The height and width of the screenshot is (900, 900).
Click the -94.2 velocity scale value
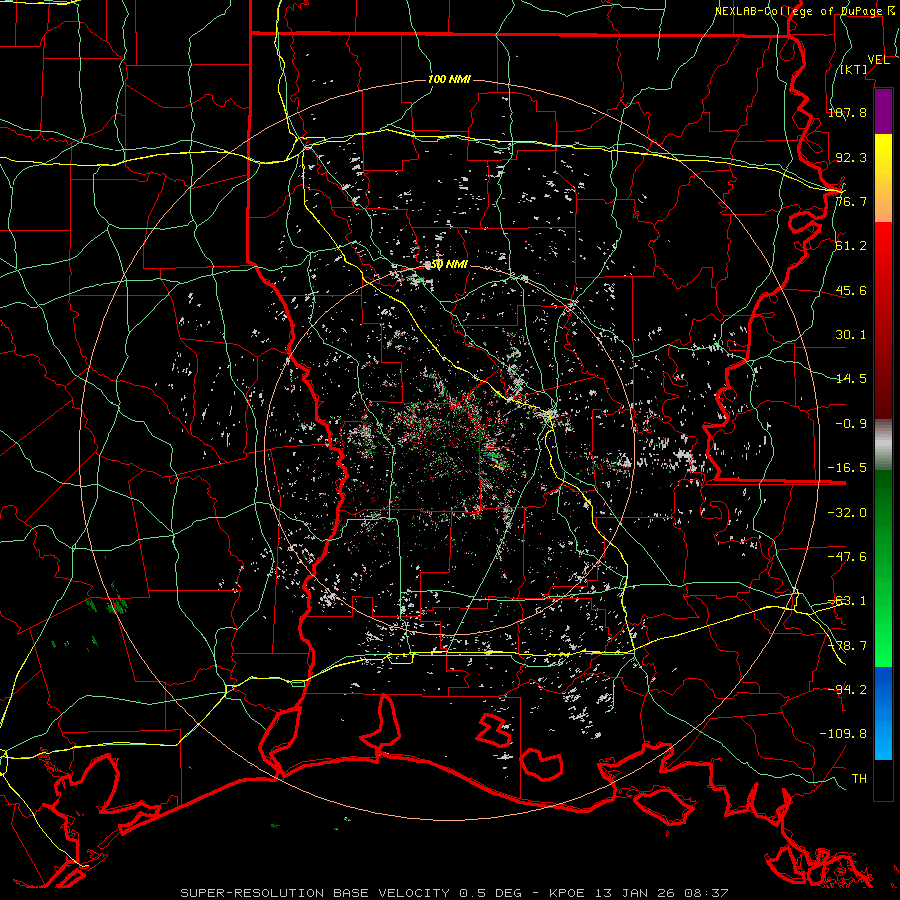[847, 689]
